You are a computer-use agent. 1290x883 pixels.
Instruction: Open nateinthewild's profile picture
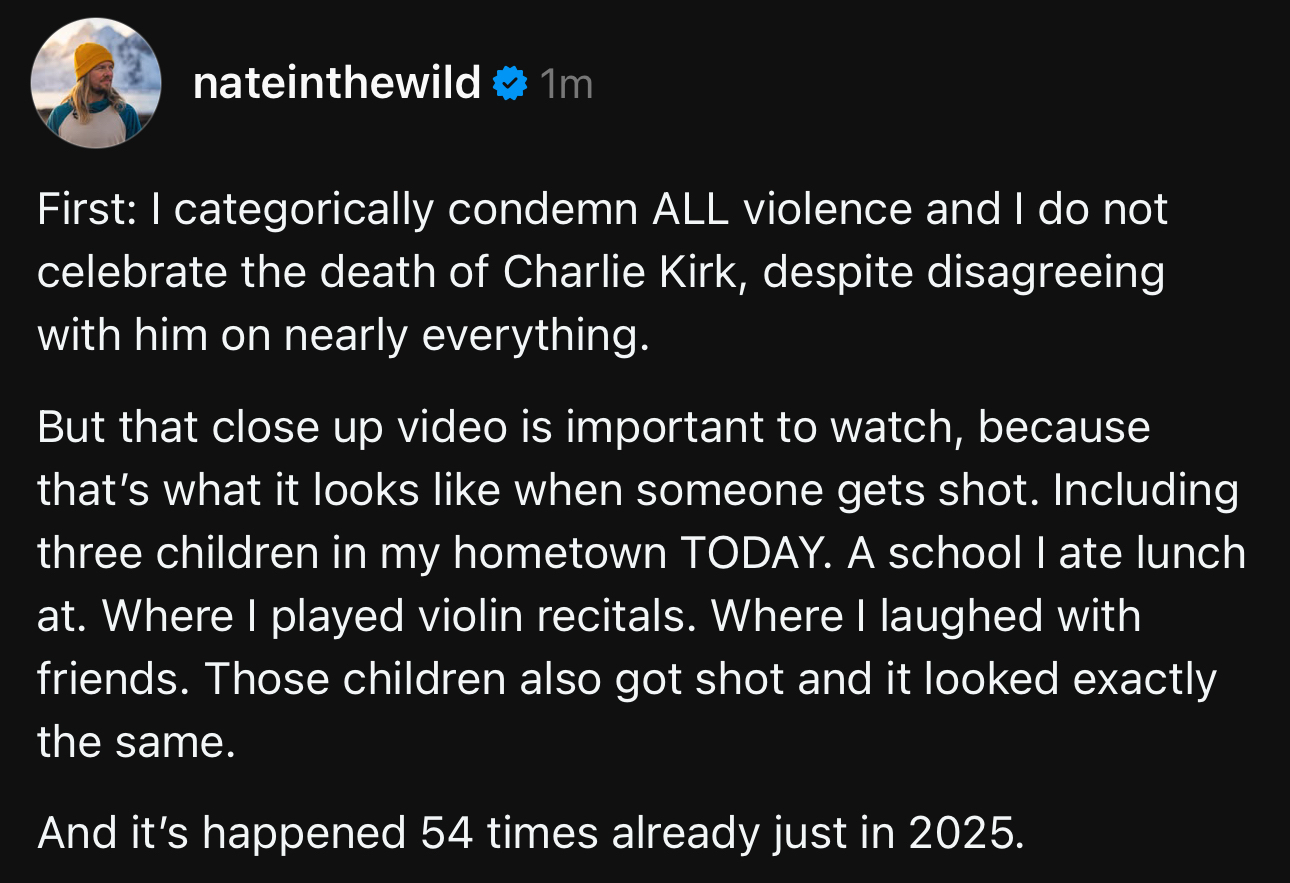pos(96,83)
